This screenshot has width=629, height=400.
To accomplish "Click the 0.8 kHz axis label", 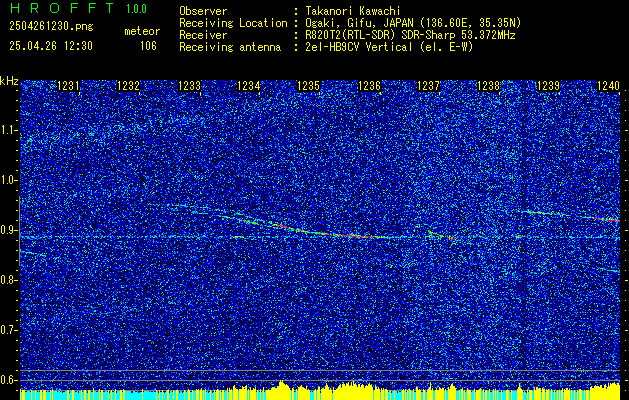I will tap(8, 280).
